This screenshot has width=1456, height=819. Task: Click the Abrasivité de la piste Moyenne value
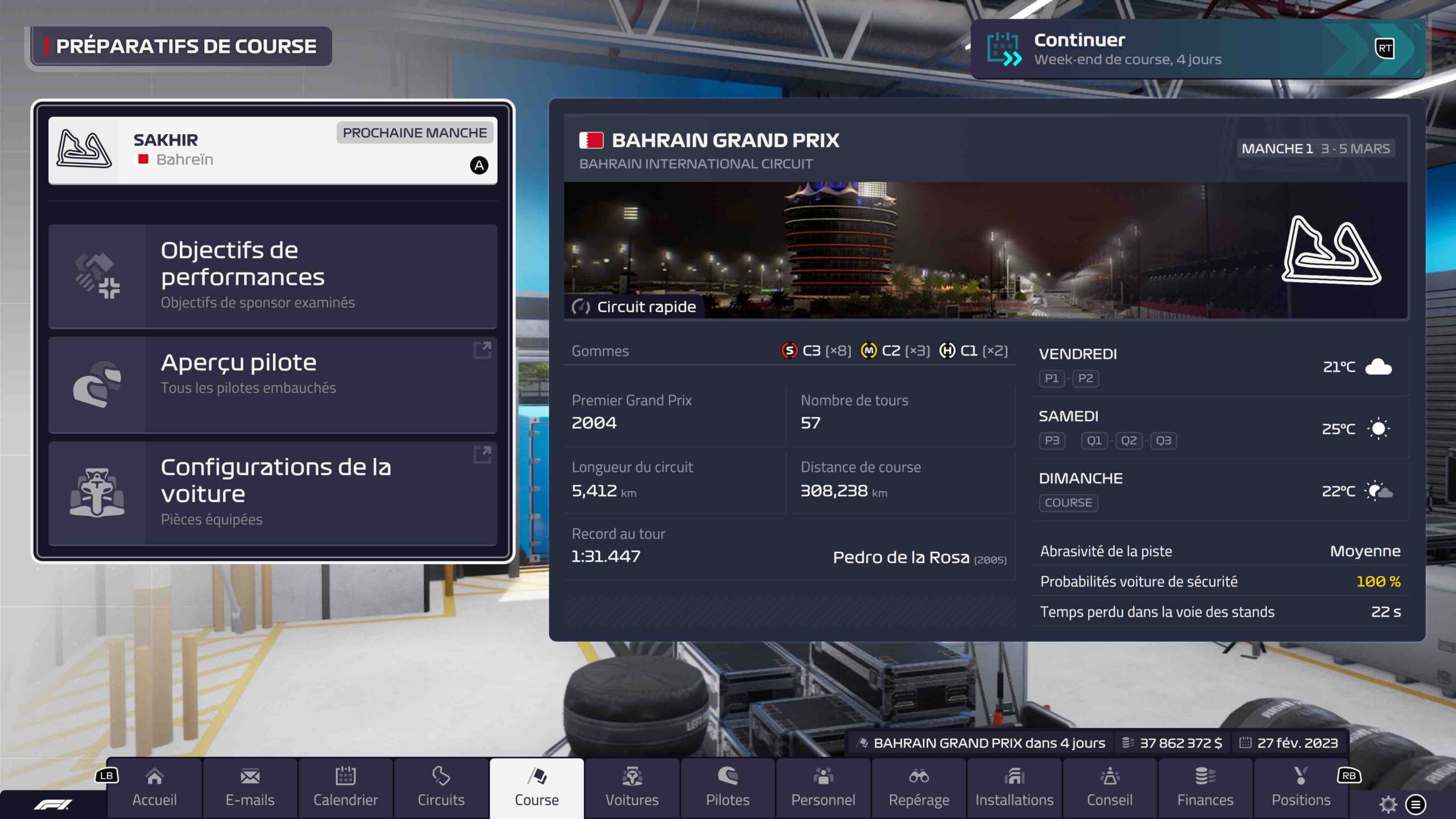point(1365,551)
